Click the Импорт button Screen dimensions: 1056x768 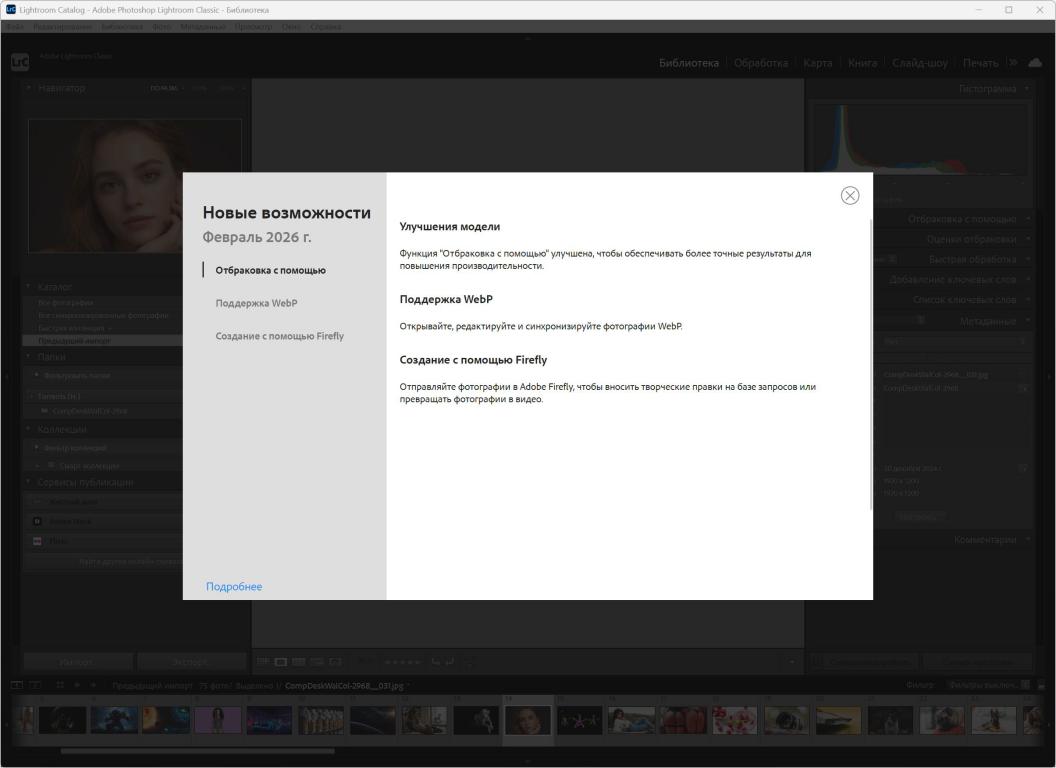pos(77,661)
